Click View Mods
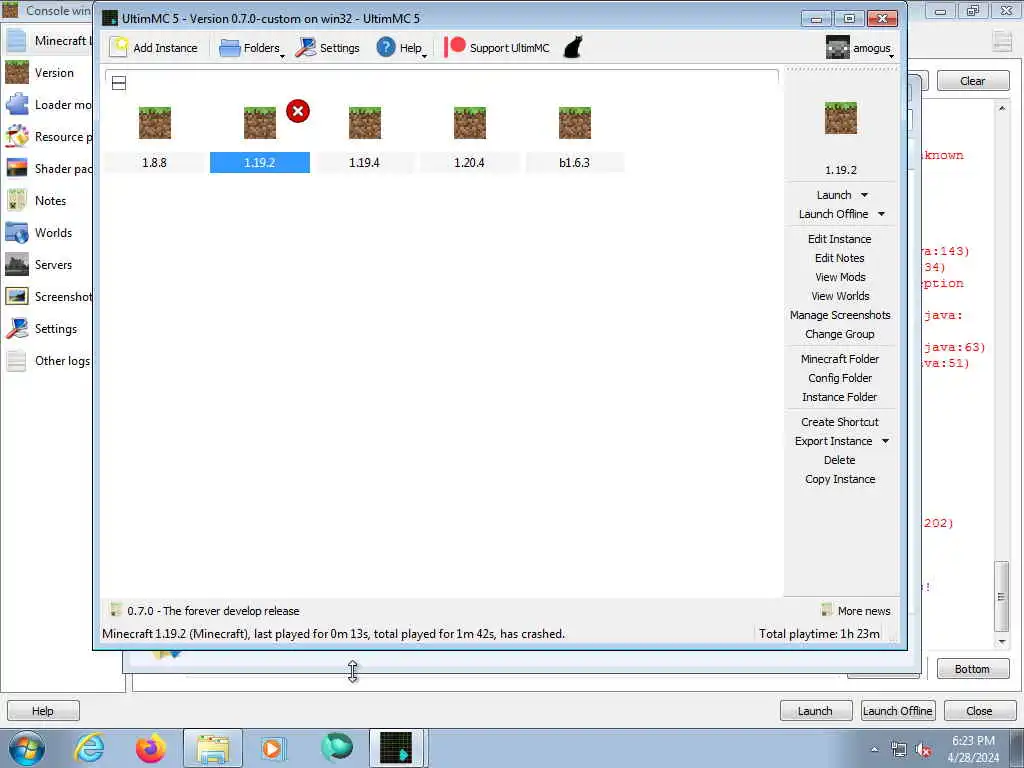Viewport: 1024px width, 768px height. click(x=840, y=277)
